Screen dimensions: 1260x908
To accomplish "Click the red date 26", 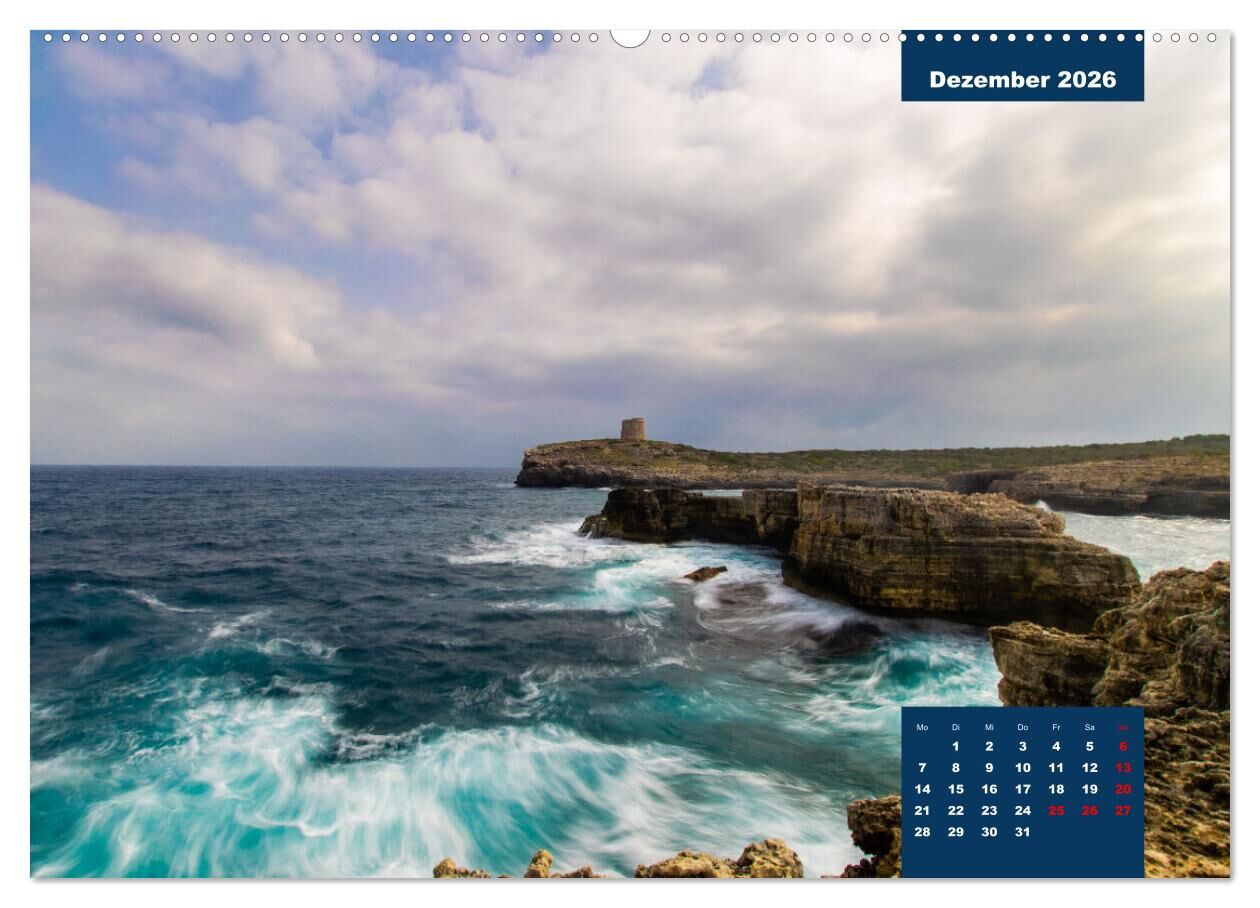I will 1089,811.
